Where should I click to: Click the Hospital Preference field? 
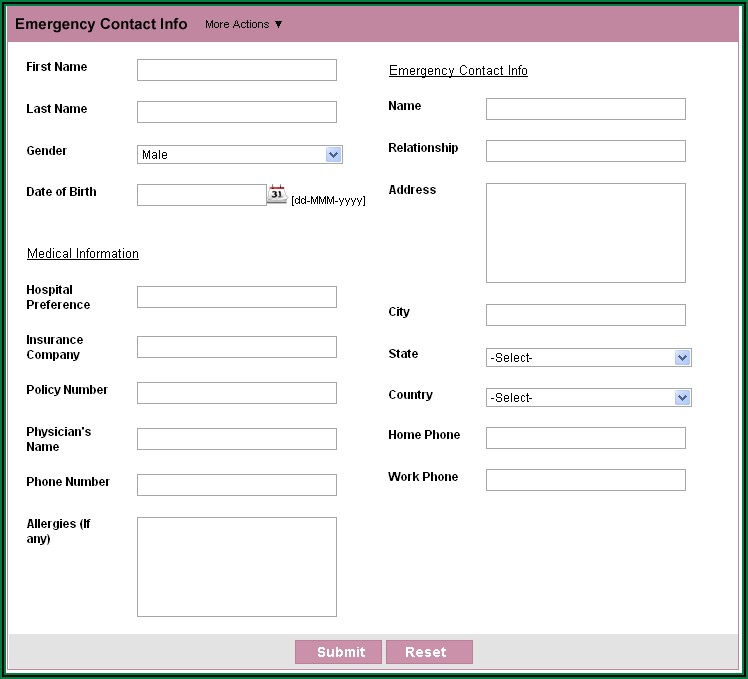[236, 297]
